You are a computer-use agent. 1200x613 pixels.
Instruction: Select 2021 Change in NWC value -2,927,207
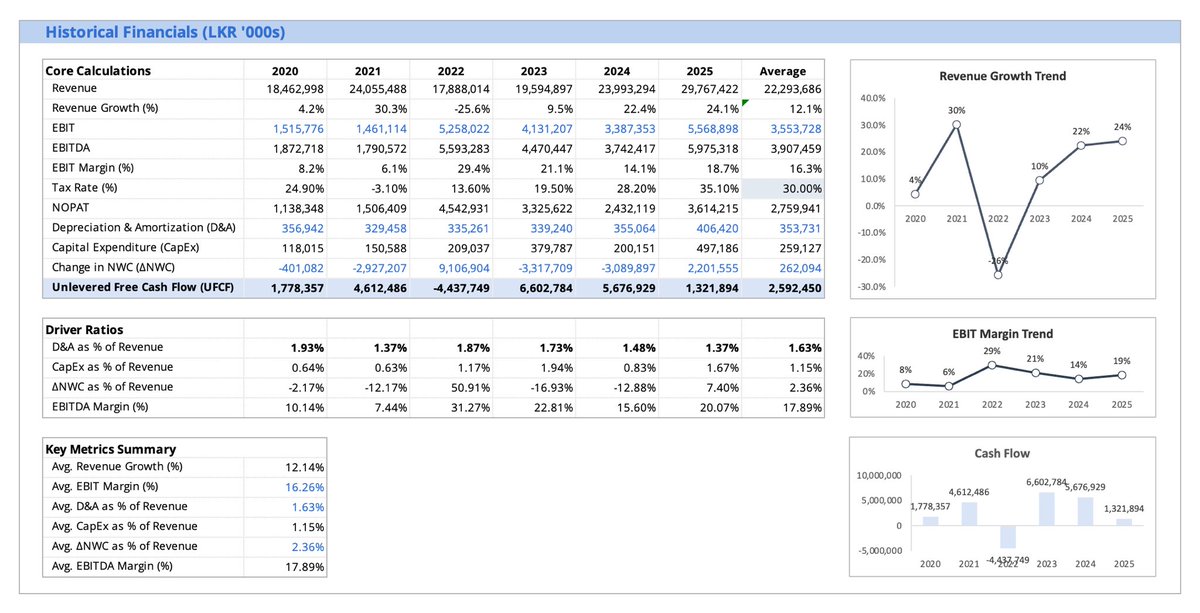pos(379,267)
